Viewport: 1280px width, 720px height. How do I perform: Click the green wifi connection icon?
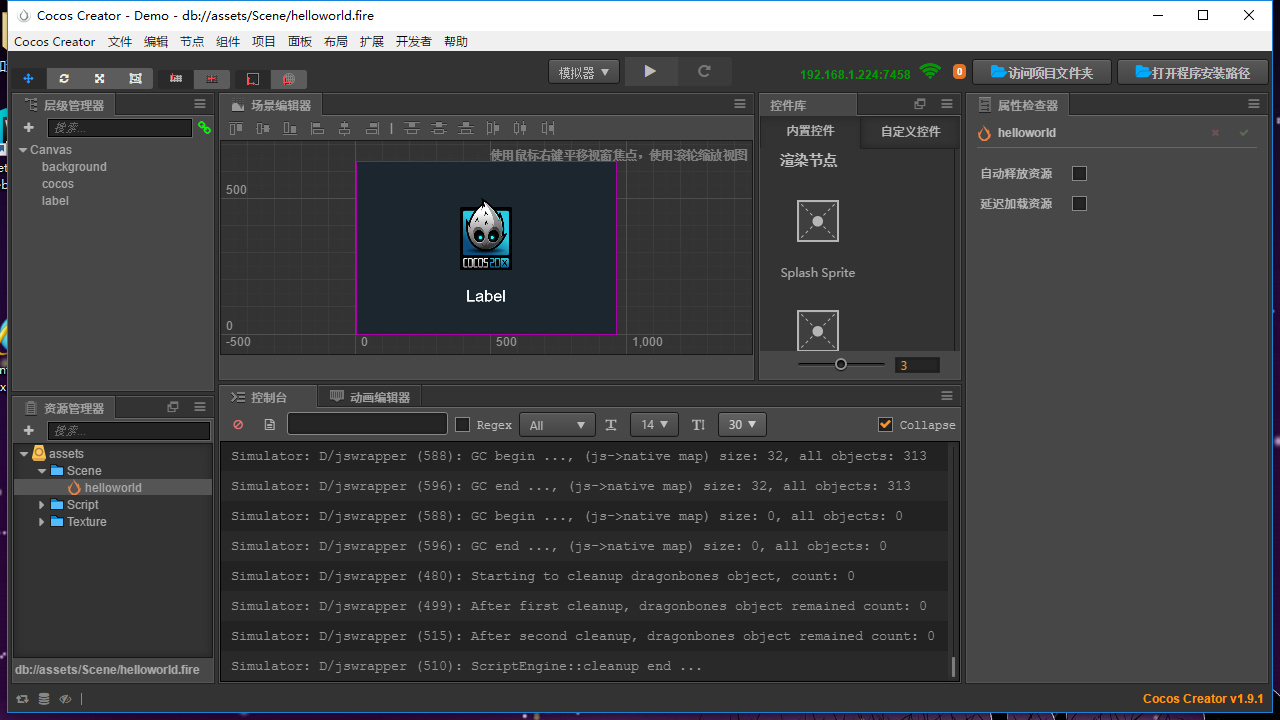[x=931, y=72]
